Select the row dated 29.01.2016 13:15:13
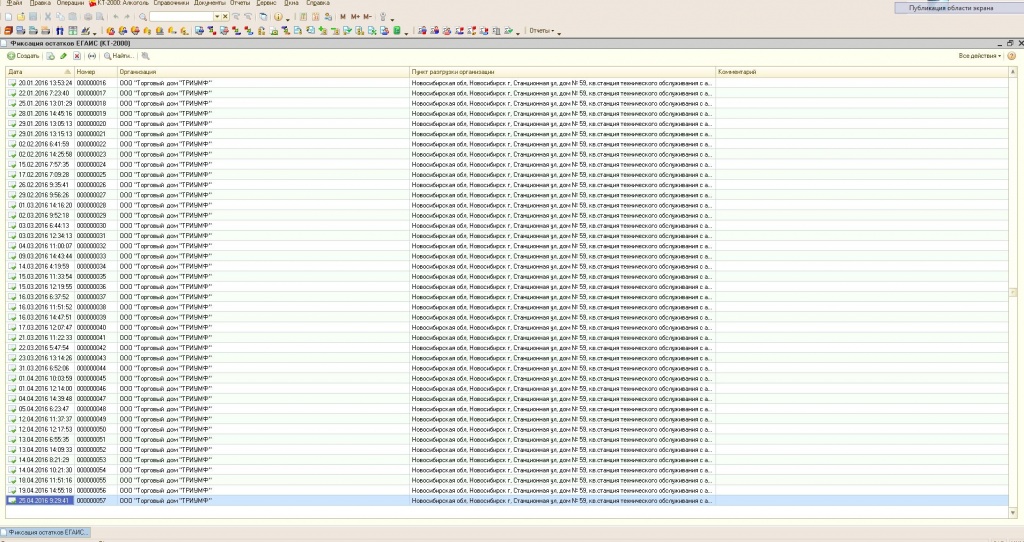This screenshot has height=542, width=1024. point(507,134)
